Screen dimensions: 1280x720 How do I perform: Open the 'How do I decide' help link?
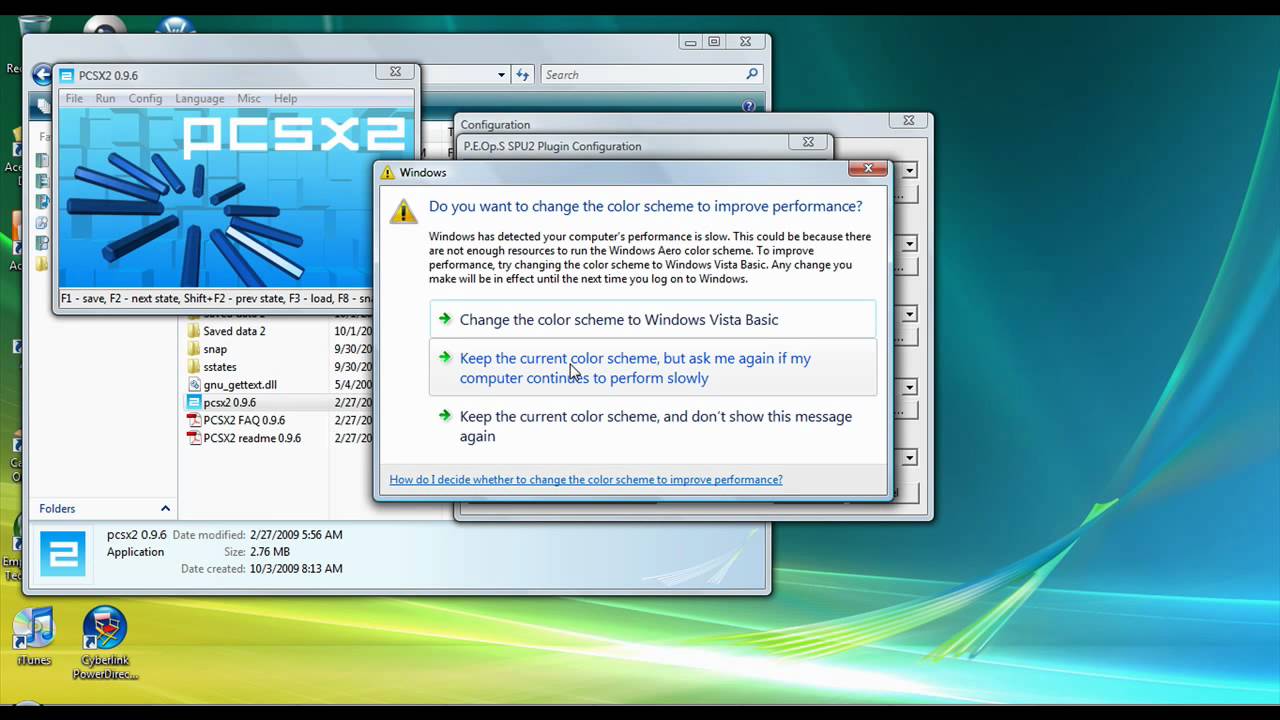pyautogui.click(x=586, y=480)
